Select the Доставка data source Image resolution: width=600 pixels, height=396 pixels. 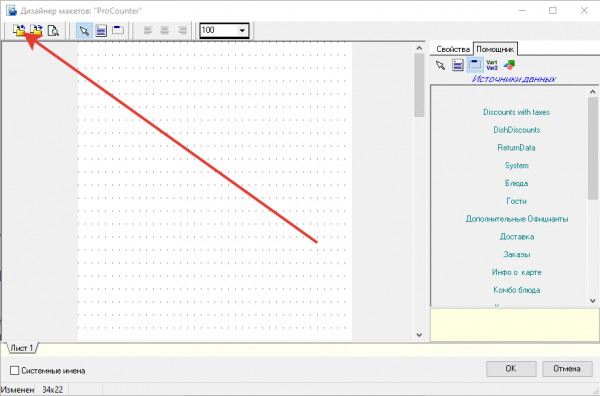point(517,237)
